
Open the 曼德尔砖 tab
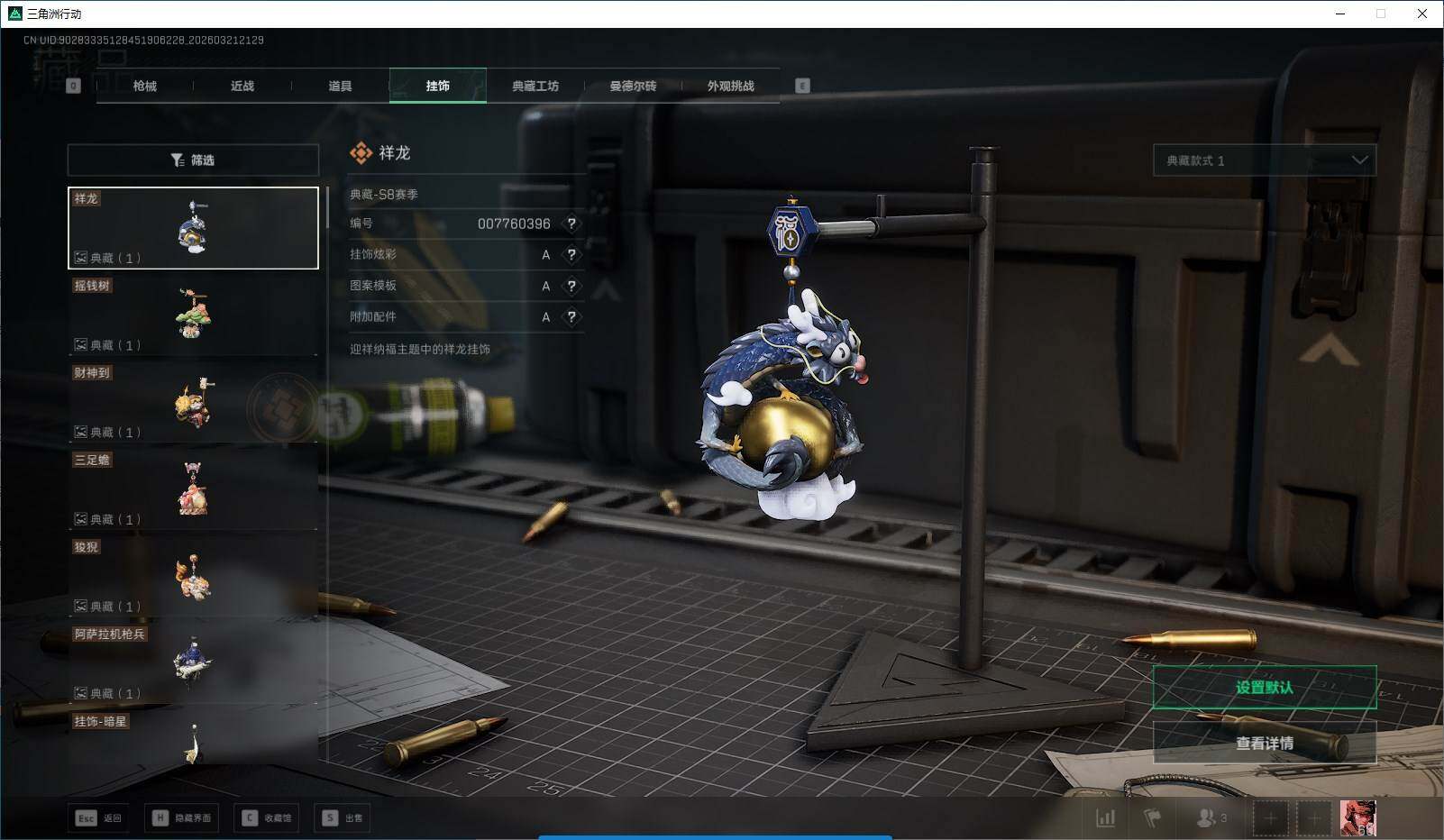(x=633, y=86)
